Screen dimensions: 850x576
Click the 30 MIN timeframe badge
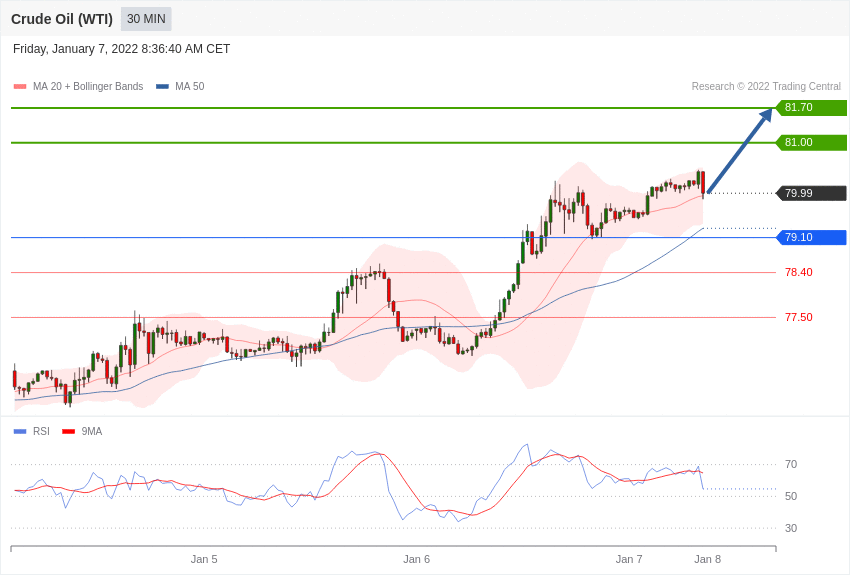click(146, 19)
